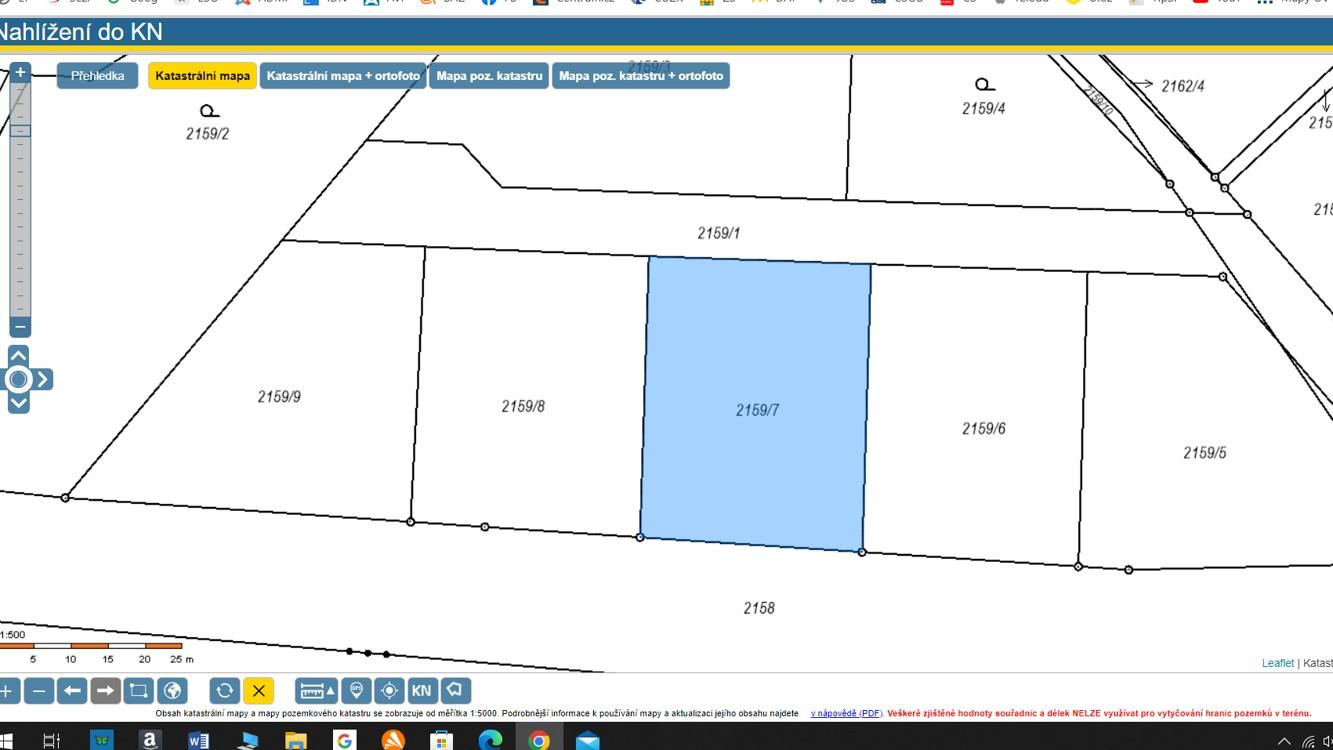Zoom out using minus below the zoom slider

point(20,327)
